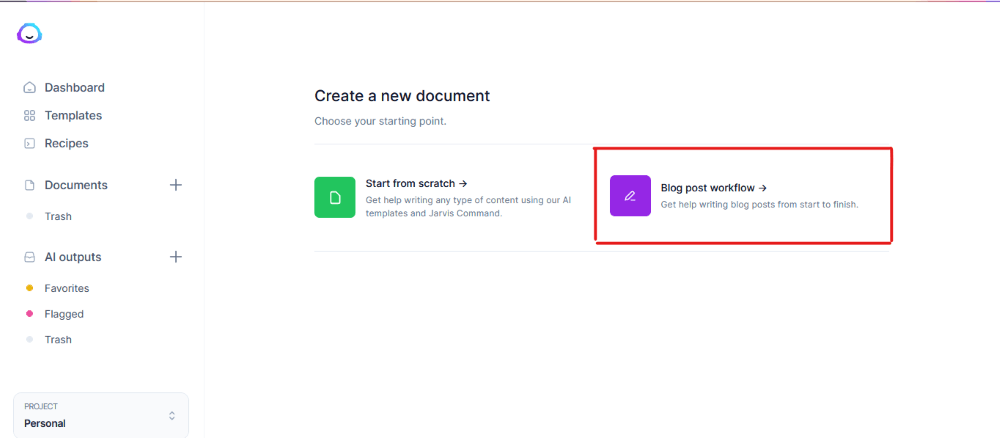Open the Trash under AI outputs

pos(58,339)
